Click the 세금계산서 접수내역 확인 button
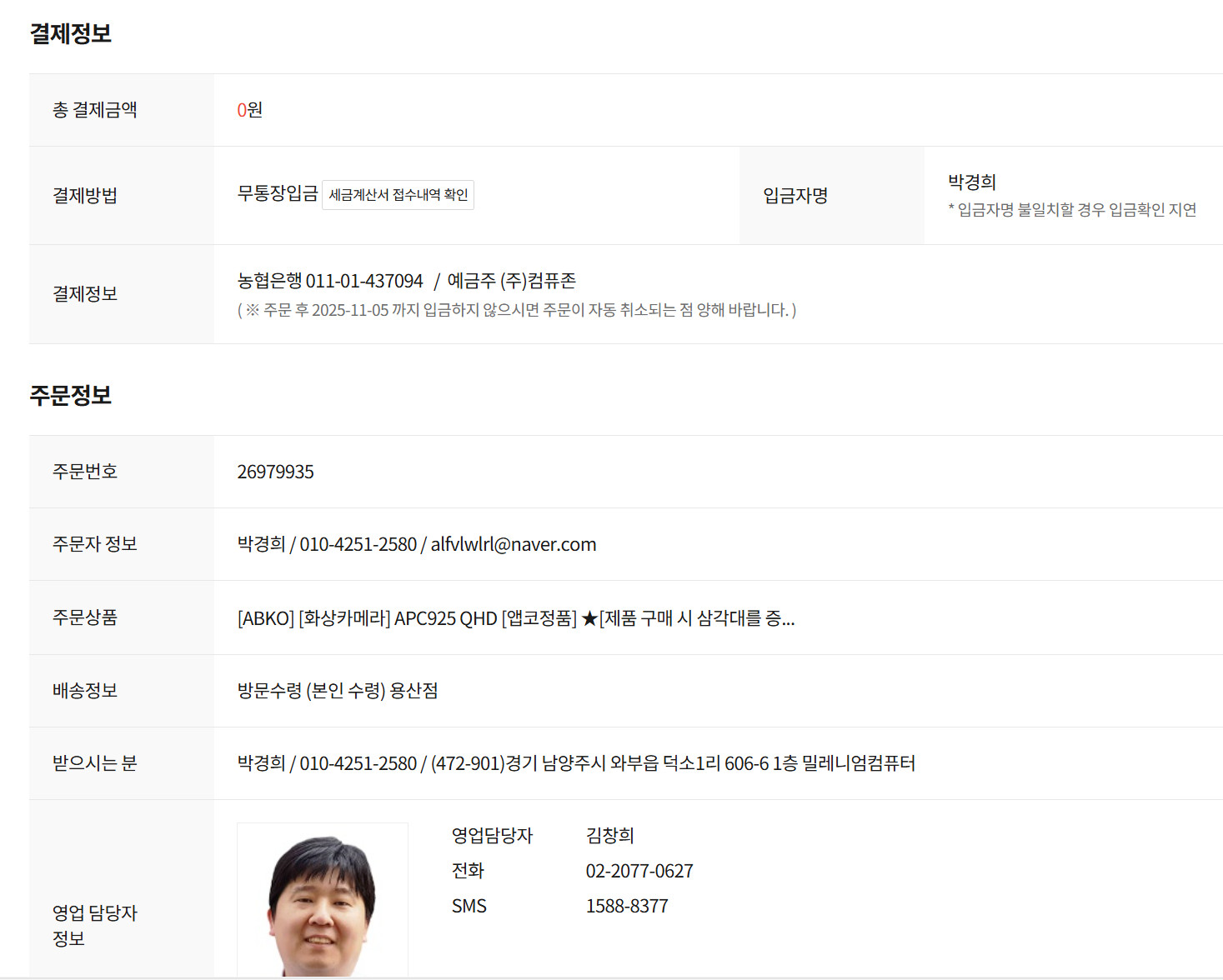1223x980 pixels. (398, 195)
